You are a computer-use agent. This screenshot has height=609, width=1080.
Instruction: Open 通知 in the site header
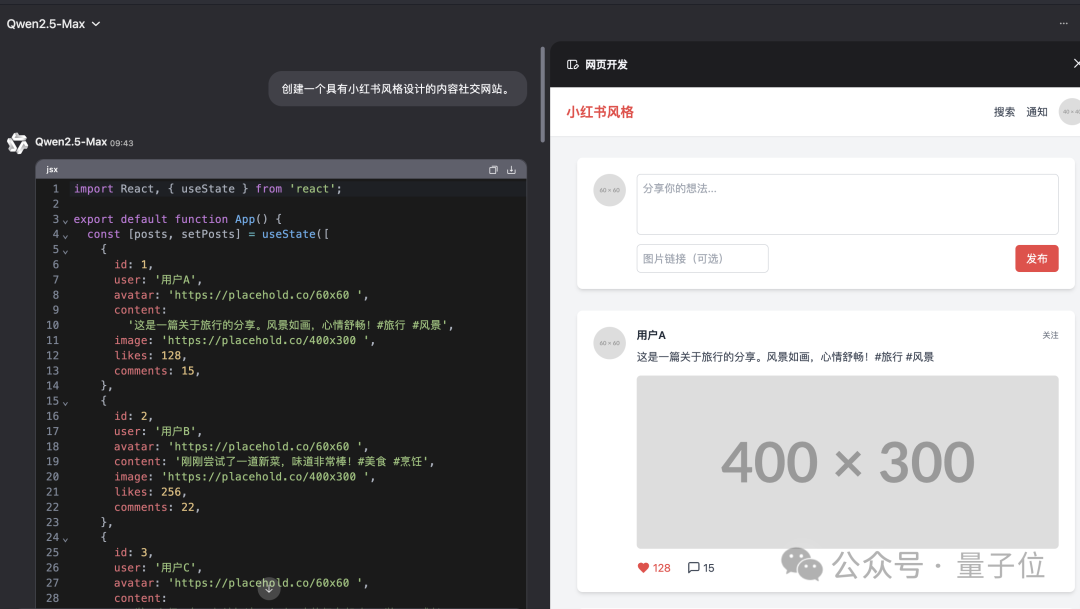pos(1036,112)
